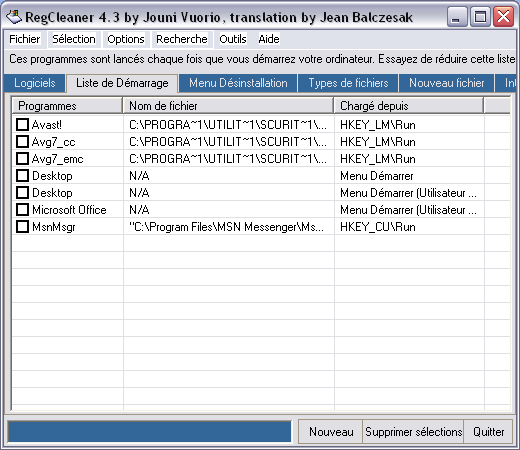Maximize the RegCleaner window
This screenshot has height=450, width=520.
pyautogui.click(x=480, y=17)
